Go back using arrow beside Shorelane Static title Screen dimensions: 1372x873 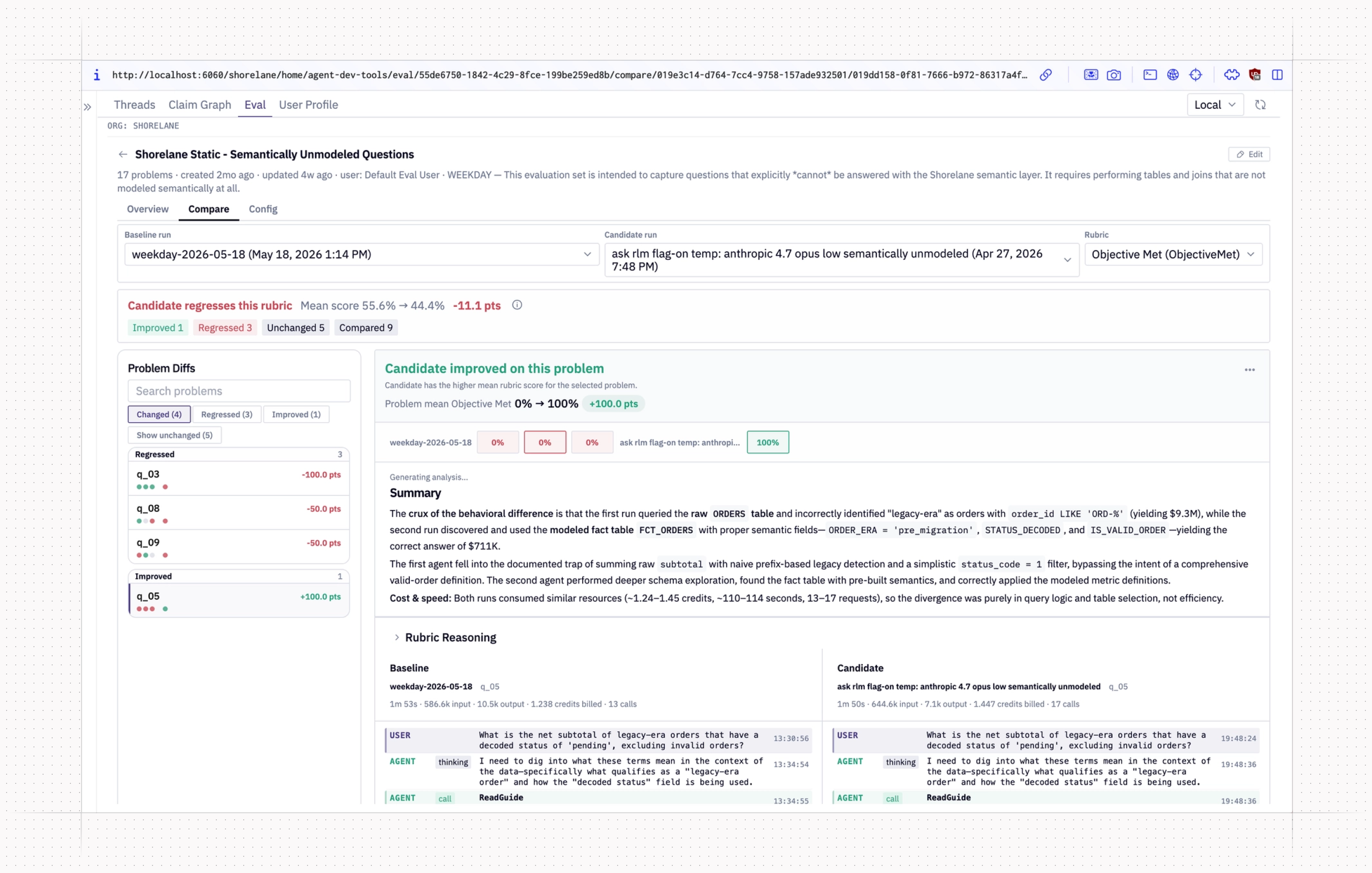tap(123, 154)
